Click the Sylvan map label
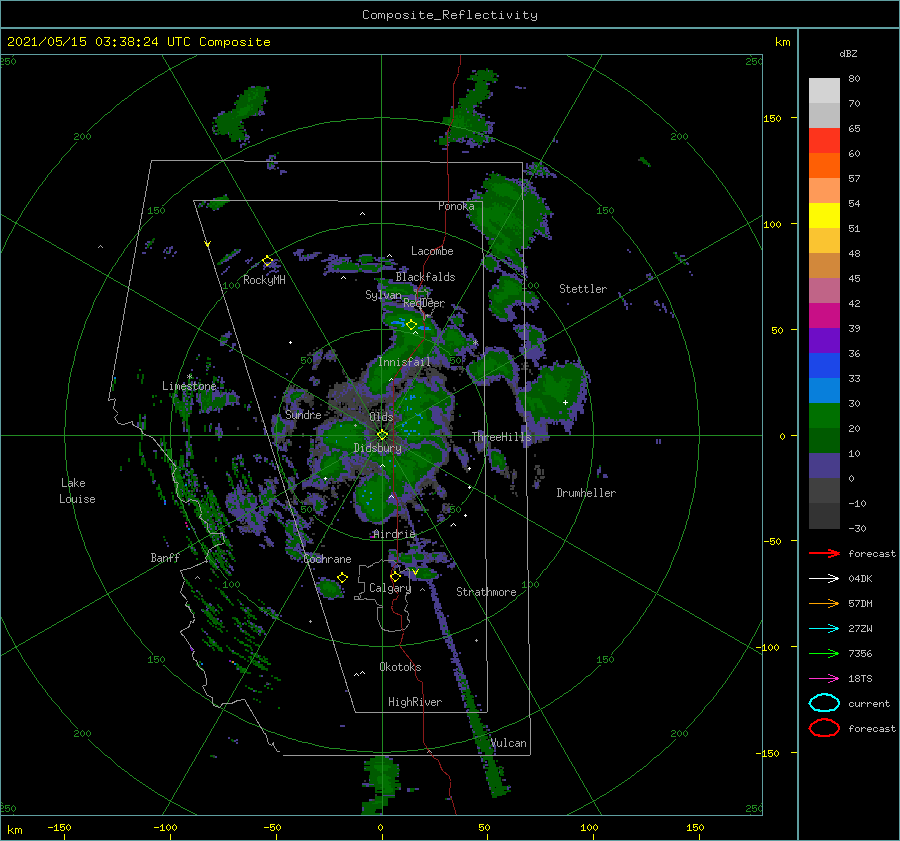 pyautogui.click(x=383, y=295)
